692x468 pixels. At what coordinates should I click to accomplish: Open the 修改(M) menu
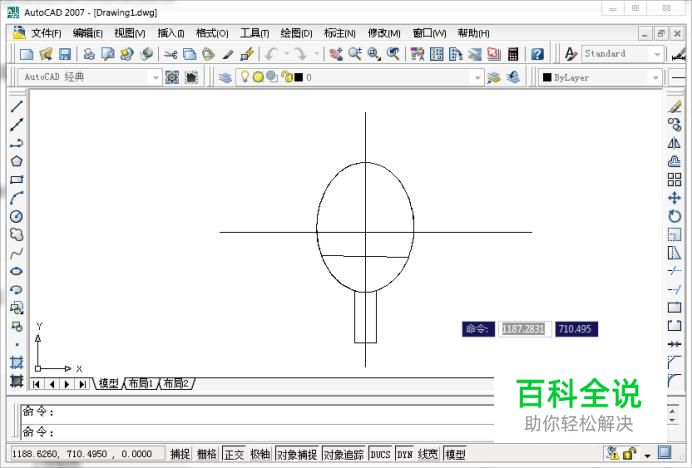[x=384, y=33]
